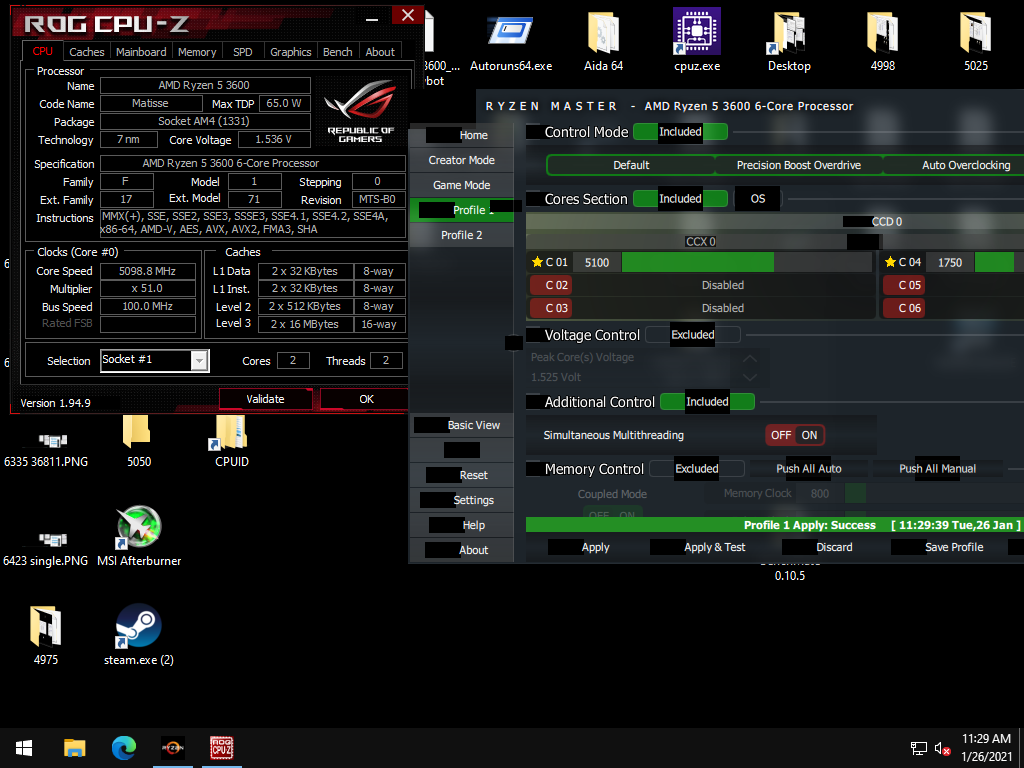Turn Simultaneous Multithreading OFF
This screenshot has height=768, width=1024.
[780, 435]
